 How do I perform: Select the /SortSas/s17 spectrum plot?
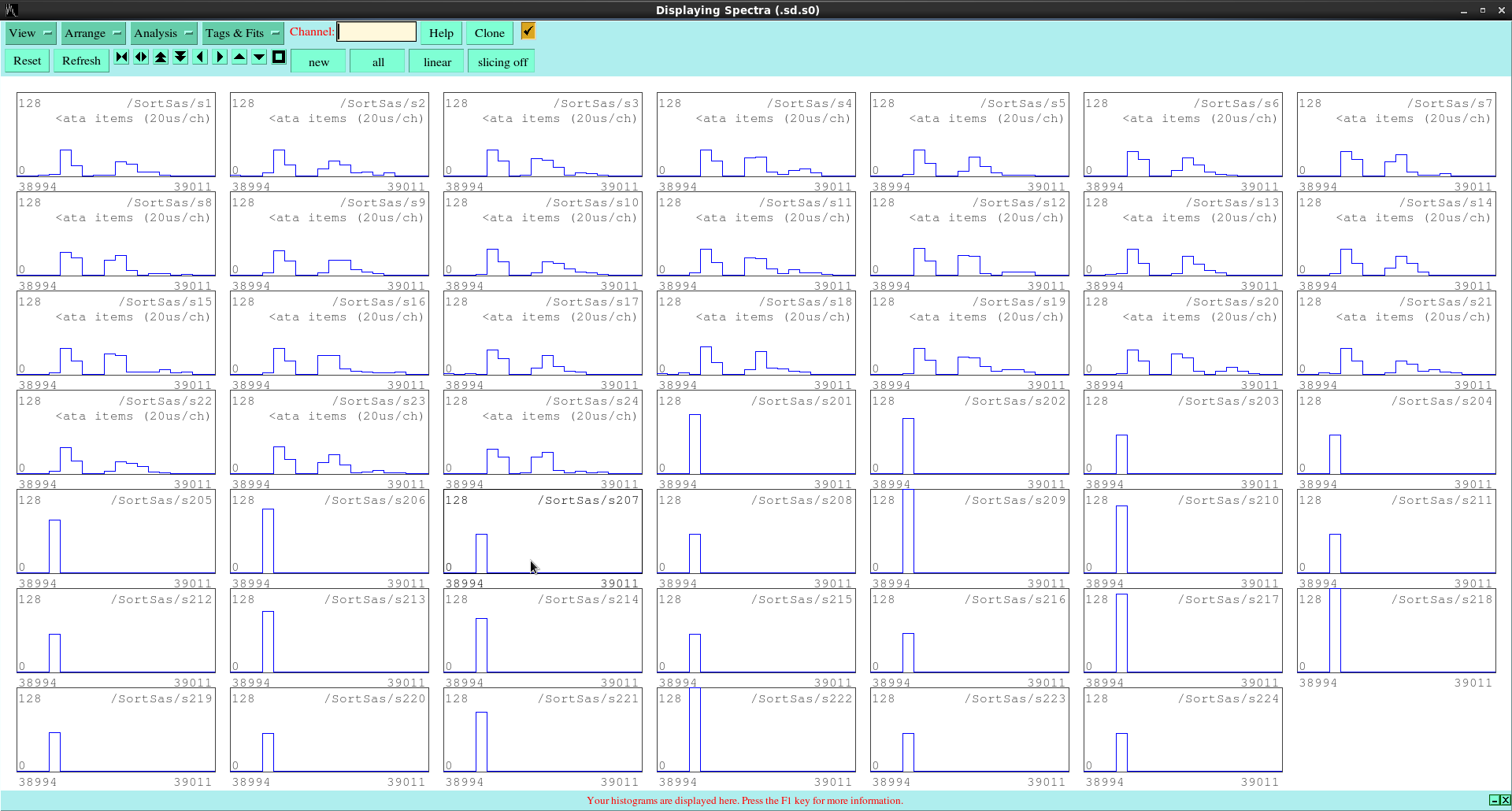pos(543,333)
